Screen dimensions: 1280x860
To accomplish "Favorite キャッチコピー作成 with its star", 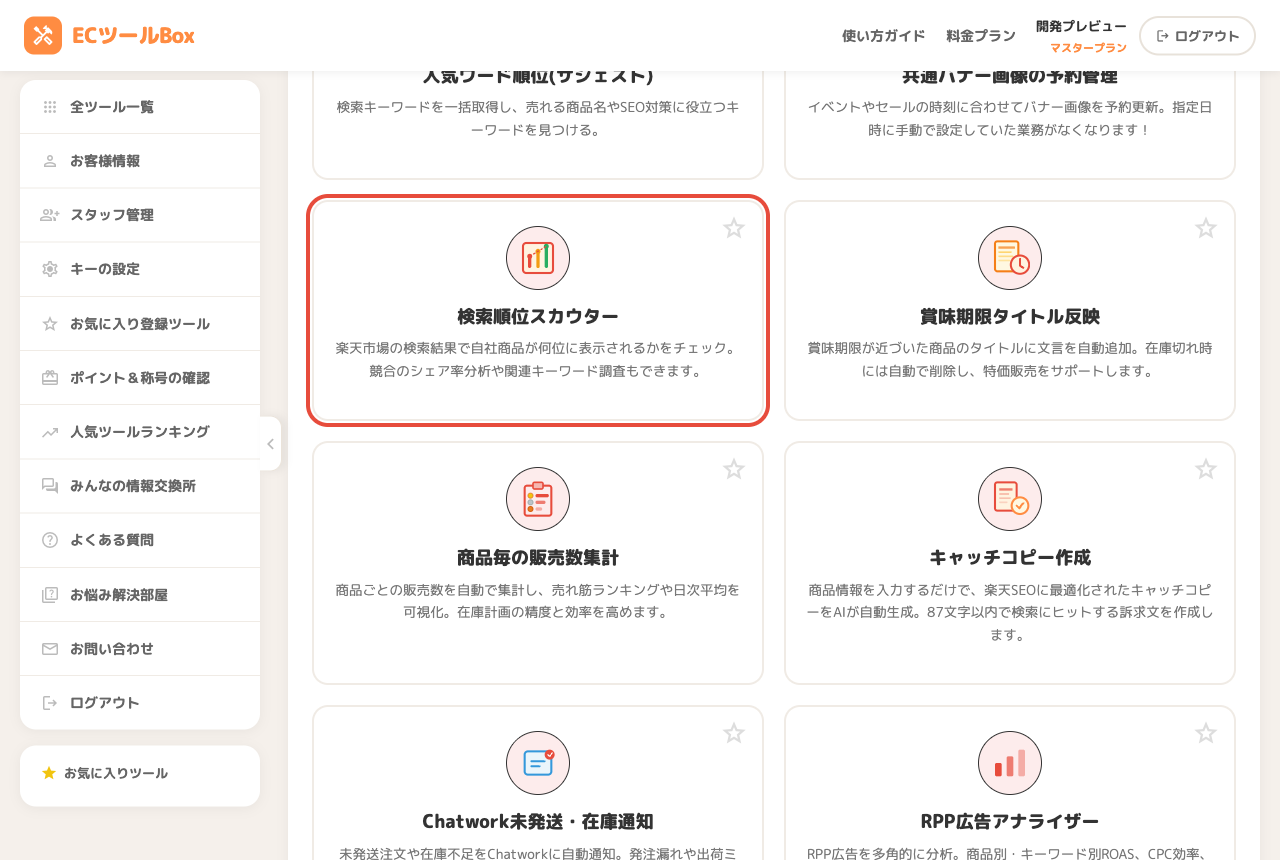I will point(1206,469).
